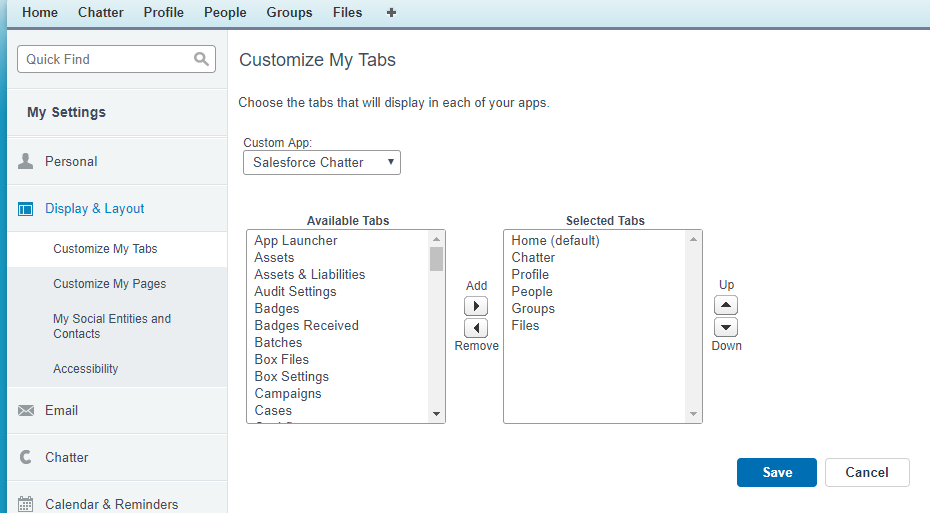Open the Files tab

click(348, 12)
